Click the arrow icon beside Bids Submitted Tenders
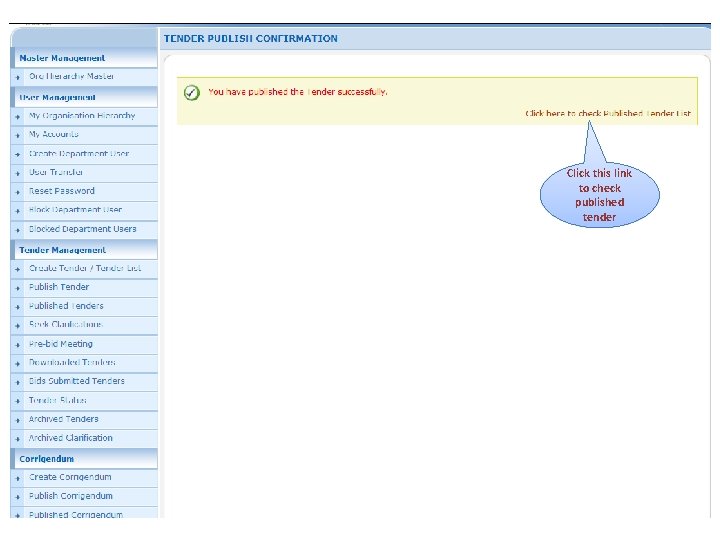 17,382
